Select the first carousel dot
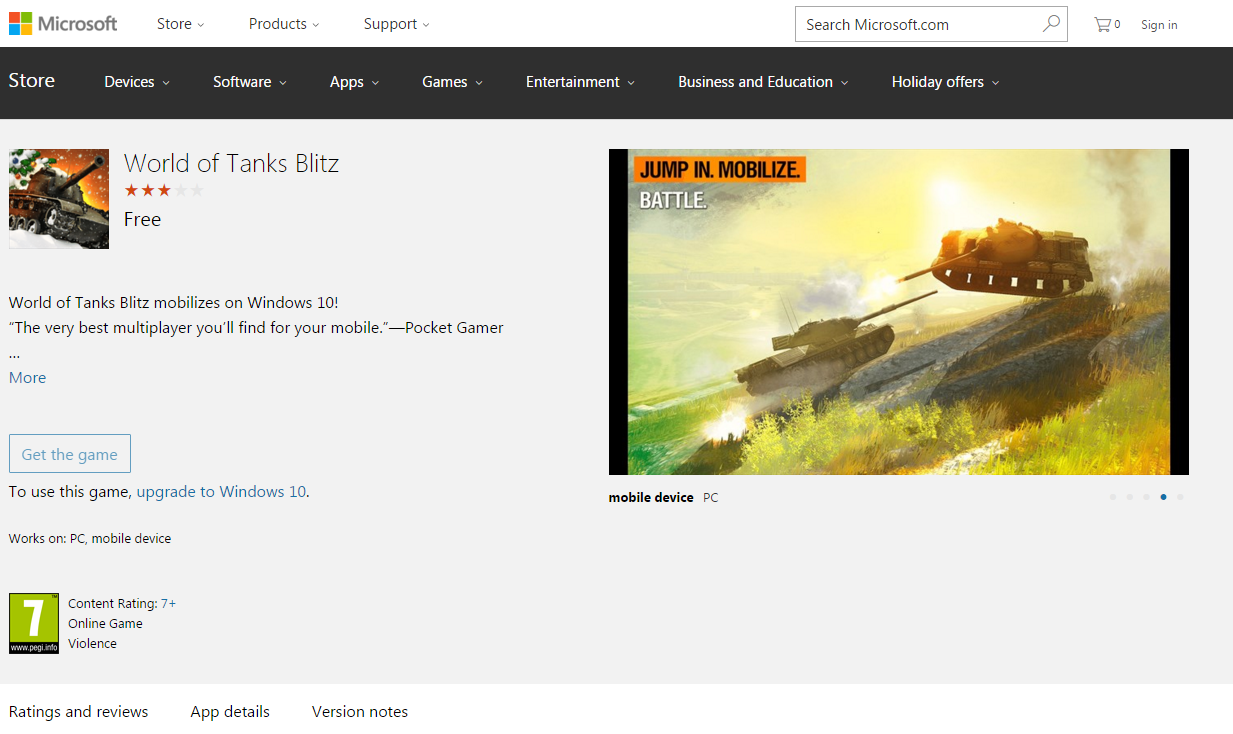Viewport: 1233px width, 734px height. coord(1113,497)
